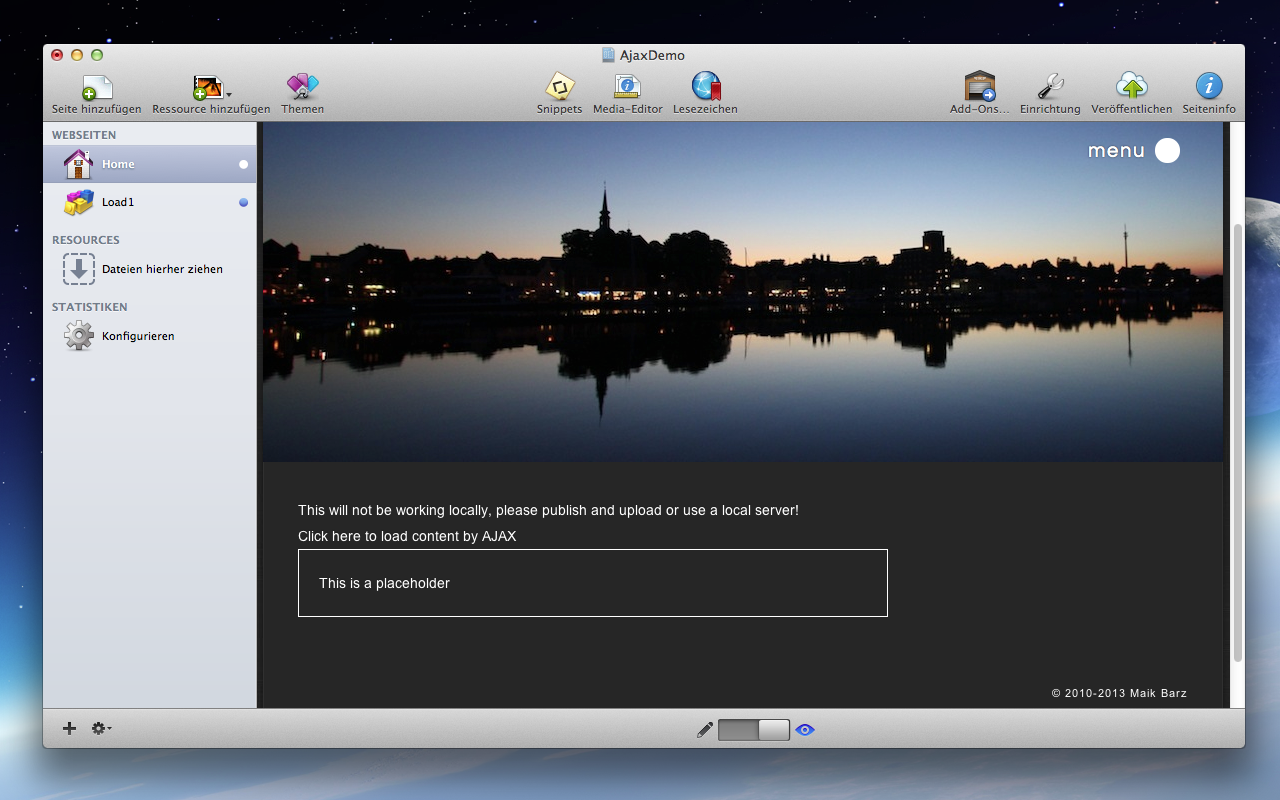This screenshot has width=1280, height=800.
Task: Click the white status dot beside Home
Action: tap(243, 164)
